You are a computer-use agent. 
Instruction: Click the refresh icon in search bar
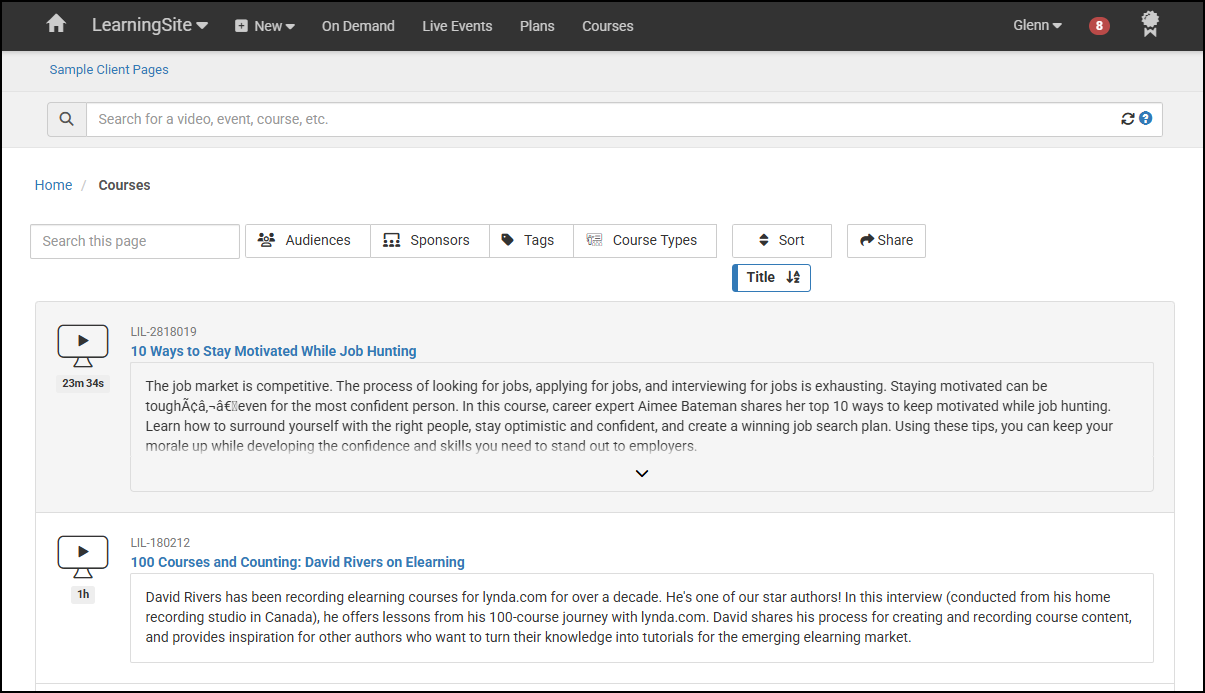click(x=1127, y=119)
